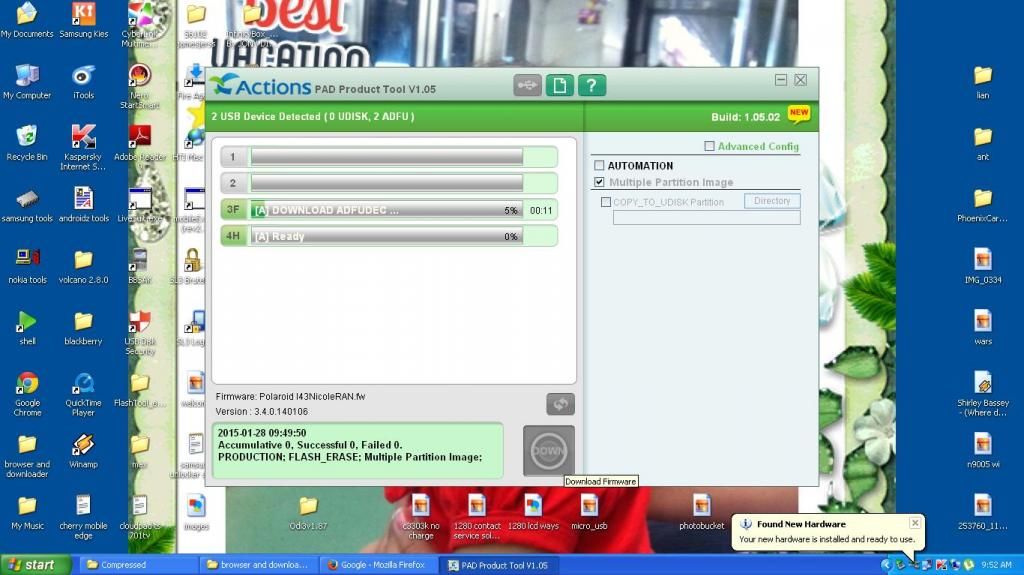Click the round DOWN download firmware button
The image size is (1024, 575).
549,451
